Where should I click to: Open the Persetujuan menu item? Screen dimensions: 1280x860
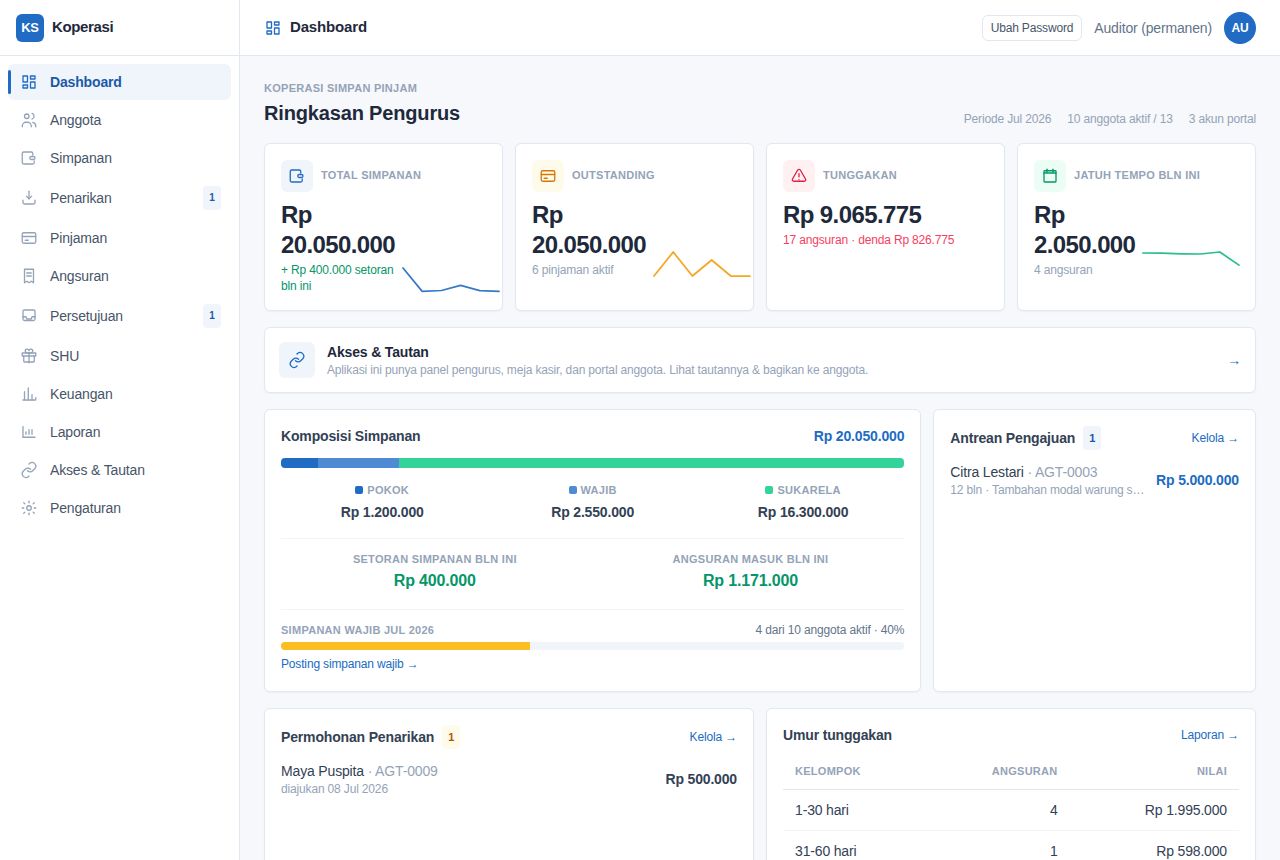tap(120, 316)
